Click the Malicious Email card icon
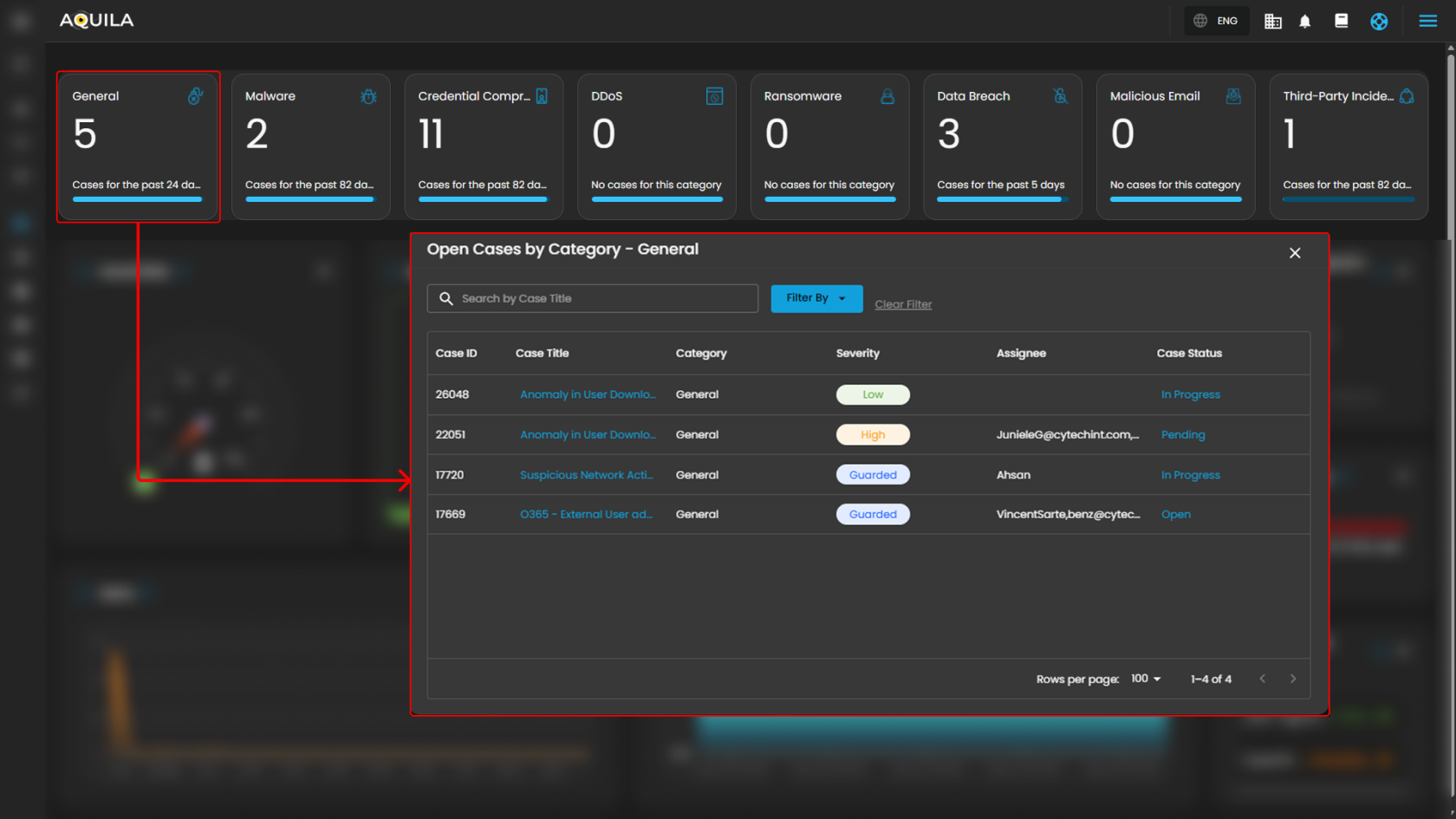This screenshot has width=1456, height=819. pos(1232,96)
